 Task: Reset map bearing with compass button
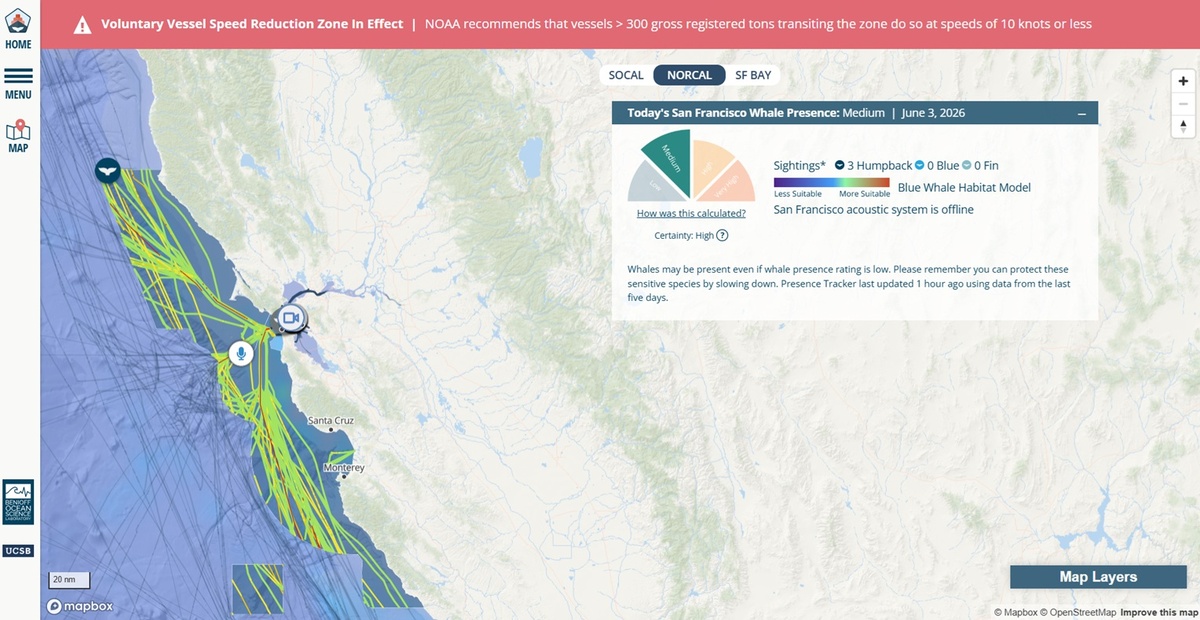point(1184,126)
